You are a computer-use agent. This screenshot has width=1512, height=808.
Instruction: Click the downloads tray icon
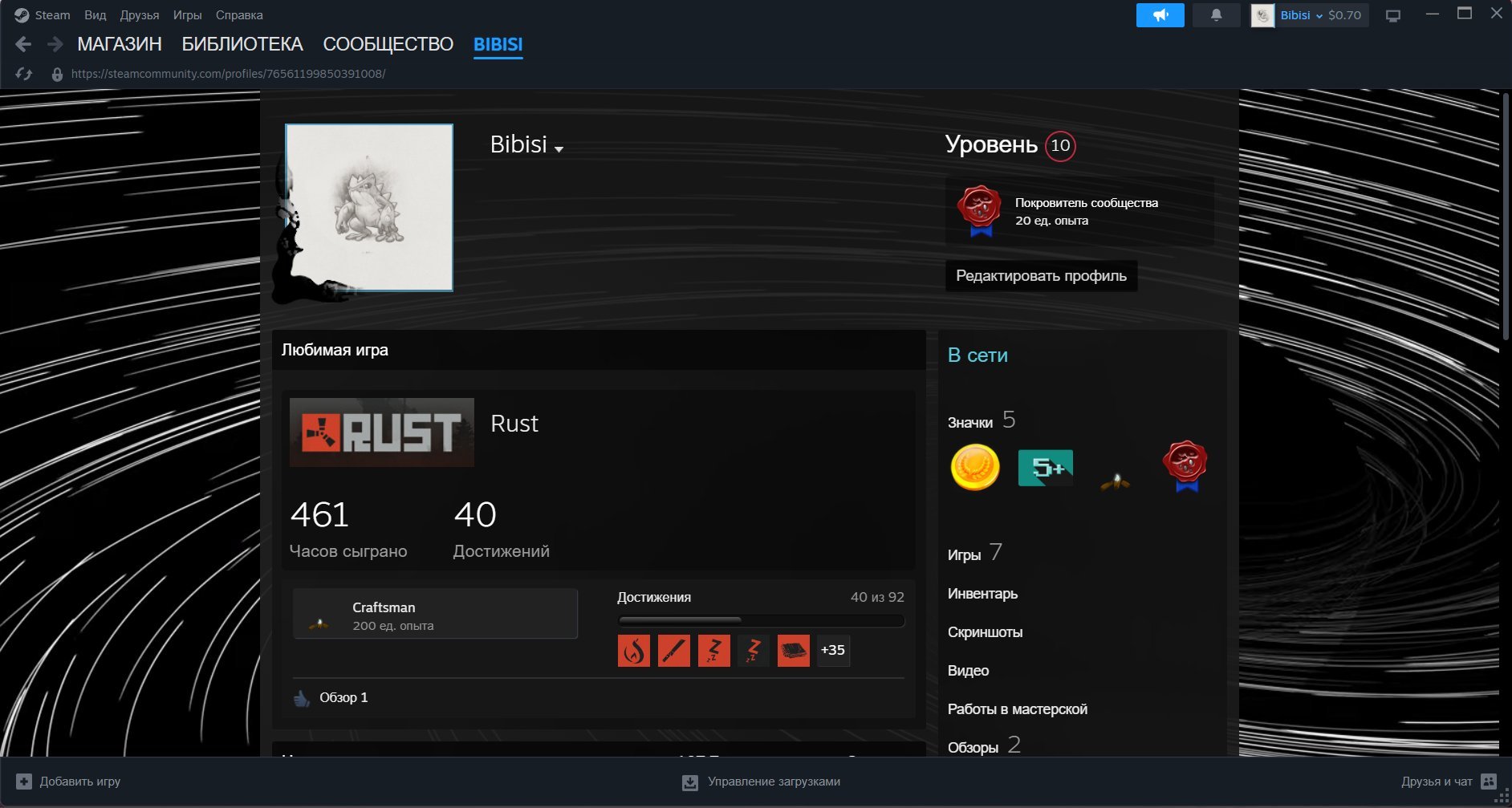coord(690,782)
